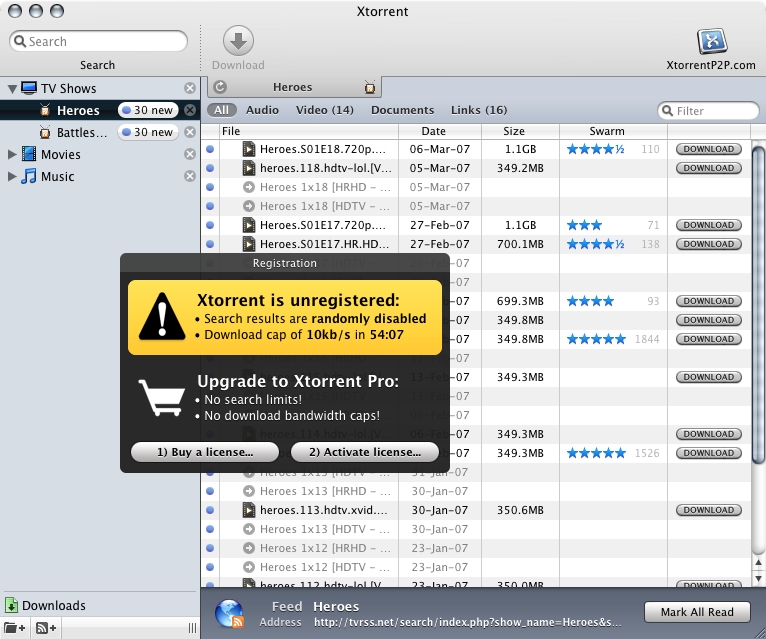The width and height of the screenshot is (766, 639).
Task: Click scrollbar up arrow in results list
Action: pos(758,563)
